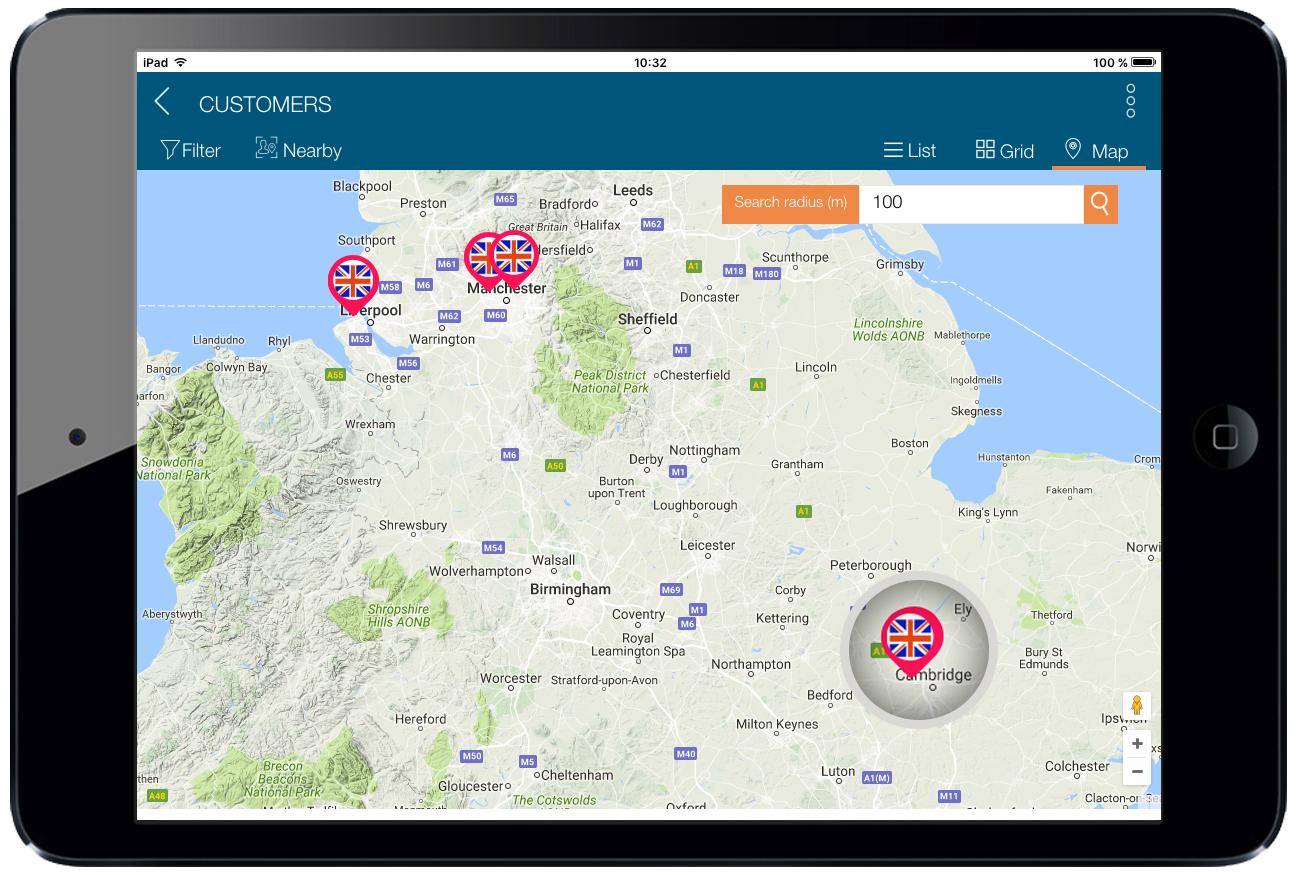Screen dimensions: 1296x875
Task: Click the Northampton label on map
Action: coord(751,664)
